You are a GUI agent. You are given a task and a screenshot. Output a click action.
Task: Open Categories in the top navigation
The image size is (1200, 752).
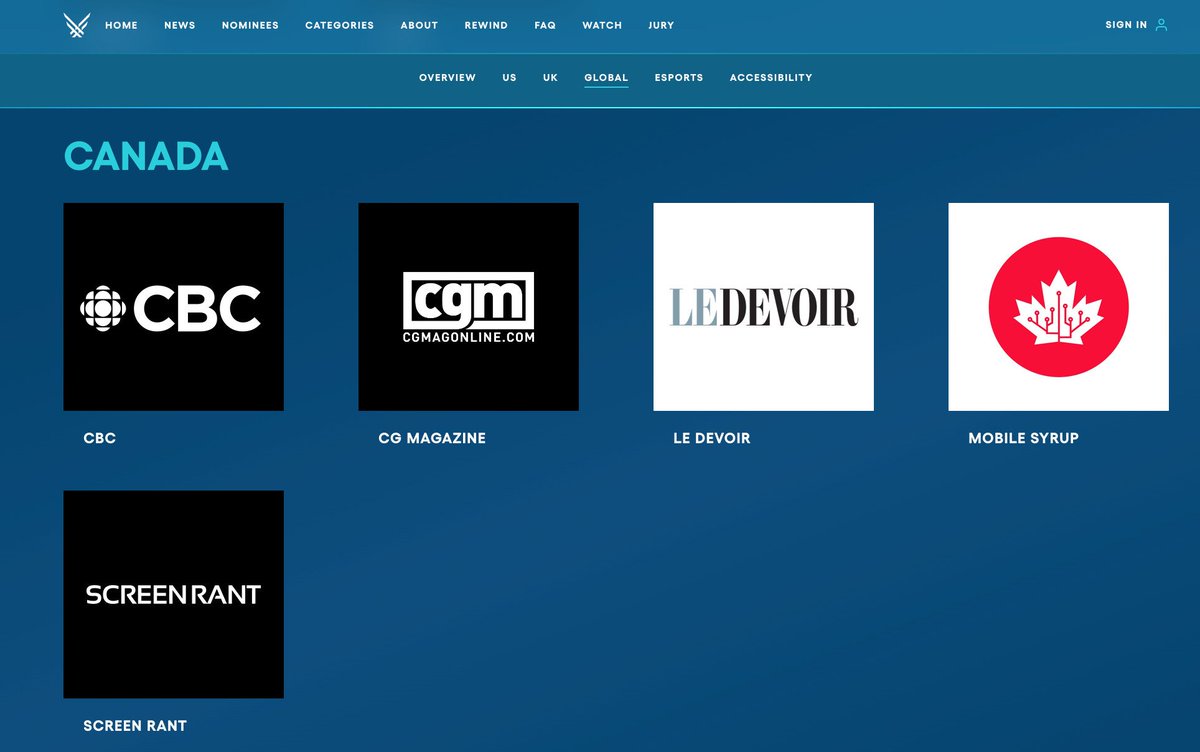point(340,25)
